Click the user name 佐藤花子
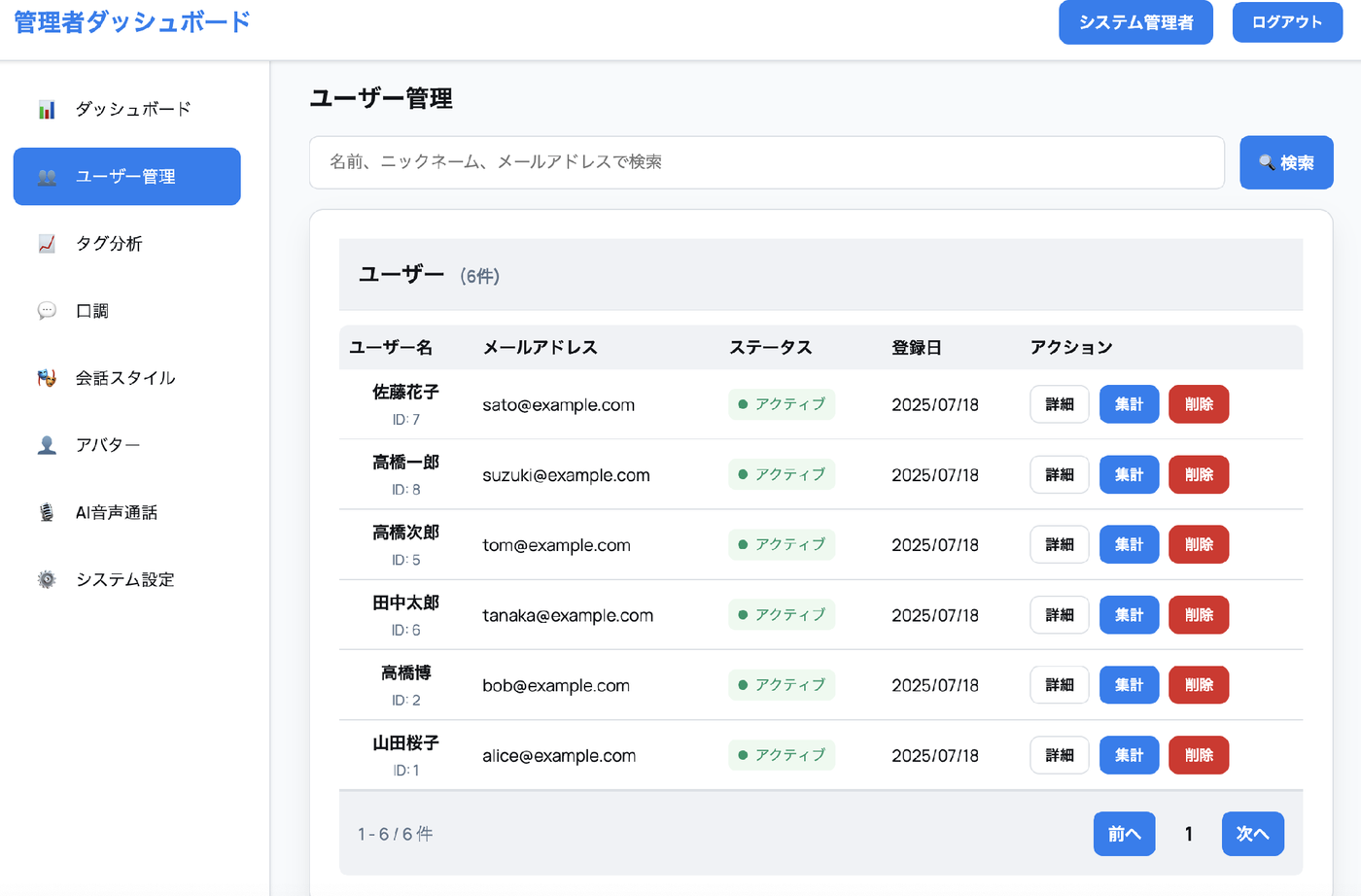Viewport: 1361px width, 896px height. click(405, 392)
